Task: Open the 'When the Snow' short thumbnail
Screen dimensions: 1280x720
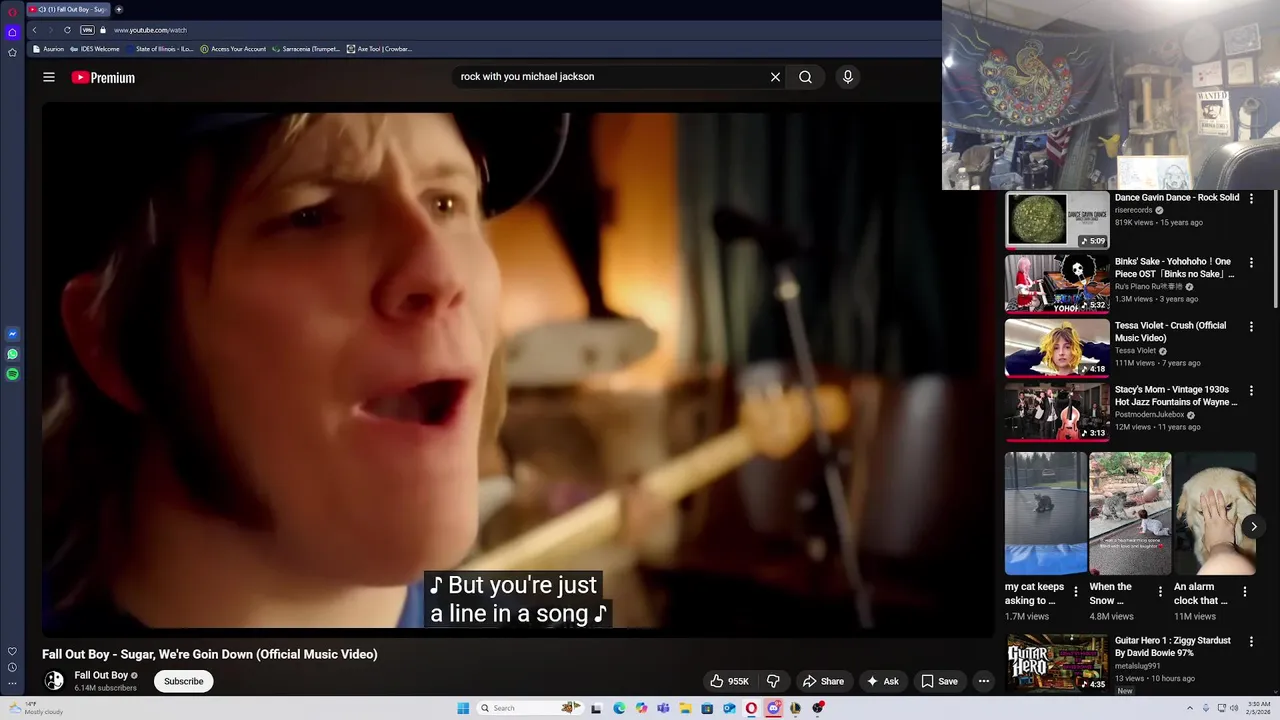Action: tap(1130, 513)
